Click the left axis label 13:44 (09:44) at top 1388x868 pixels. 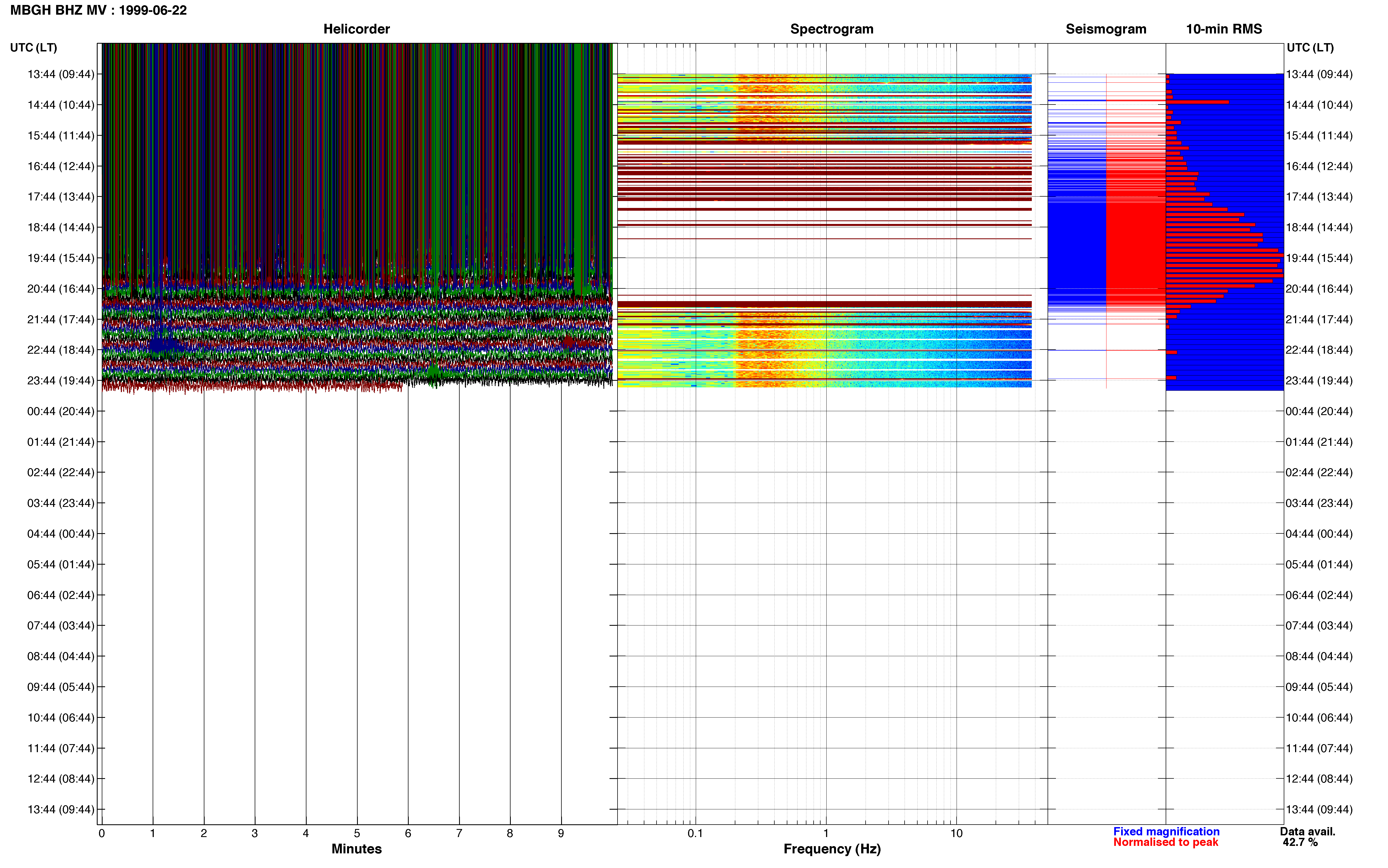(x=61, y=74)
